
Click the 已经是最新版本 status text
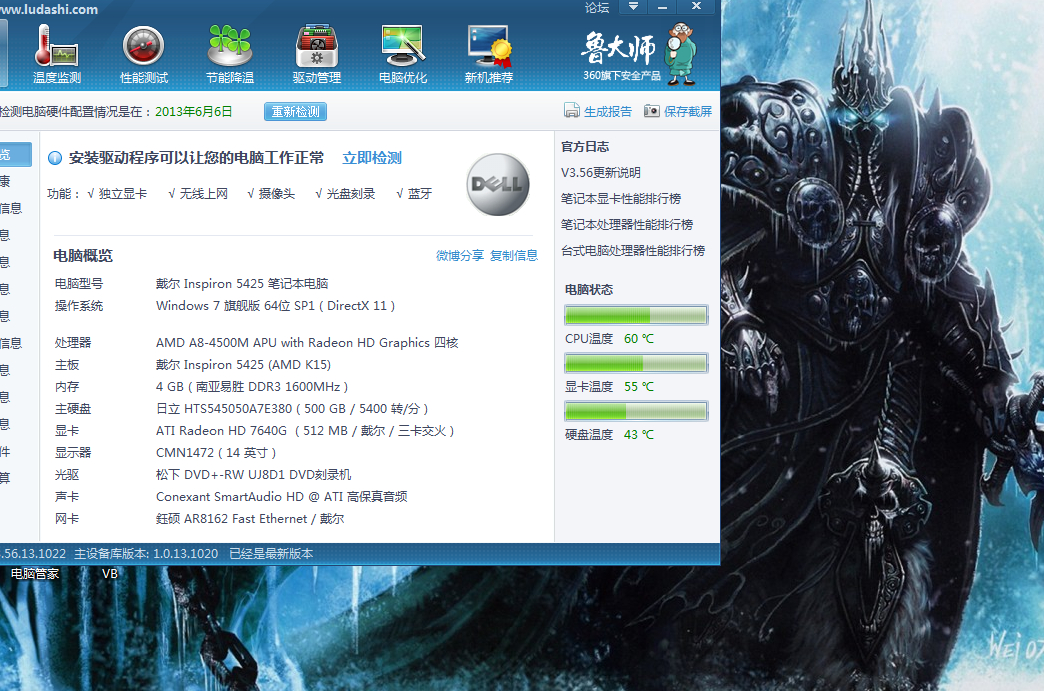point(271,553)
